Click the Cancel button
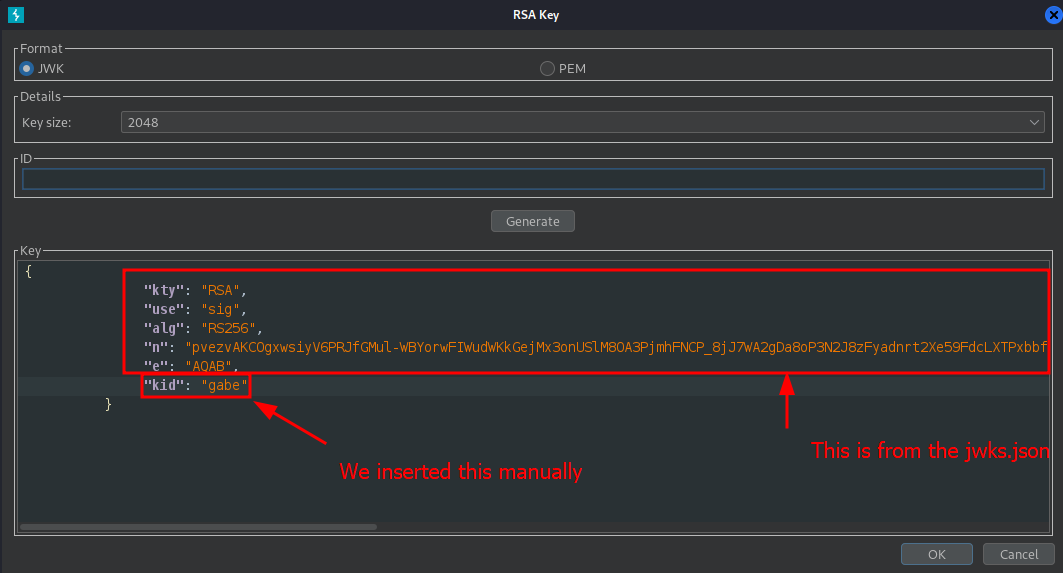Image resolution: width=1063 pixels, height=573 pixels. coord(1019,554)
